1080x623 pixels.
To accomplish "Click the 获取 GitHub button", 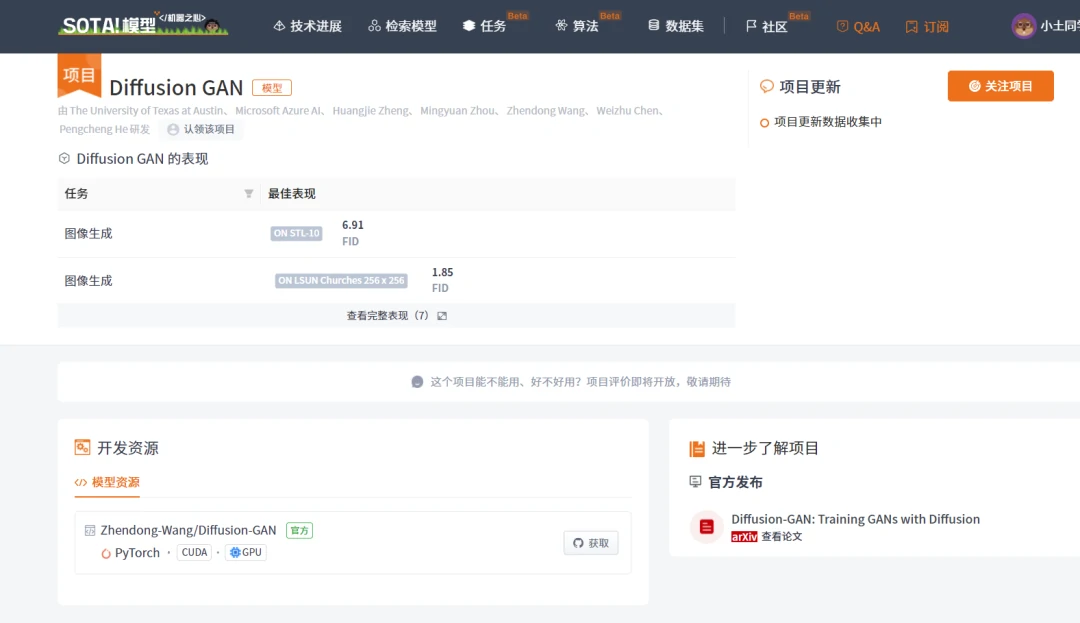I will [x=591, y=543].
